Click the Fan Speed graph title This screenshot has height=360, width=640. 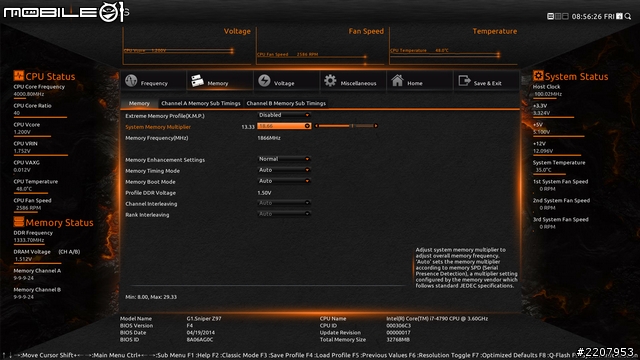366,31
